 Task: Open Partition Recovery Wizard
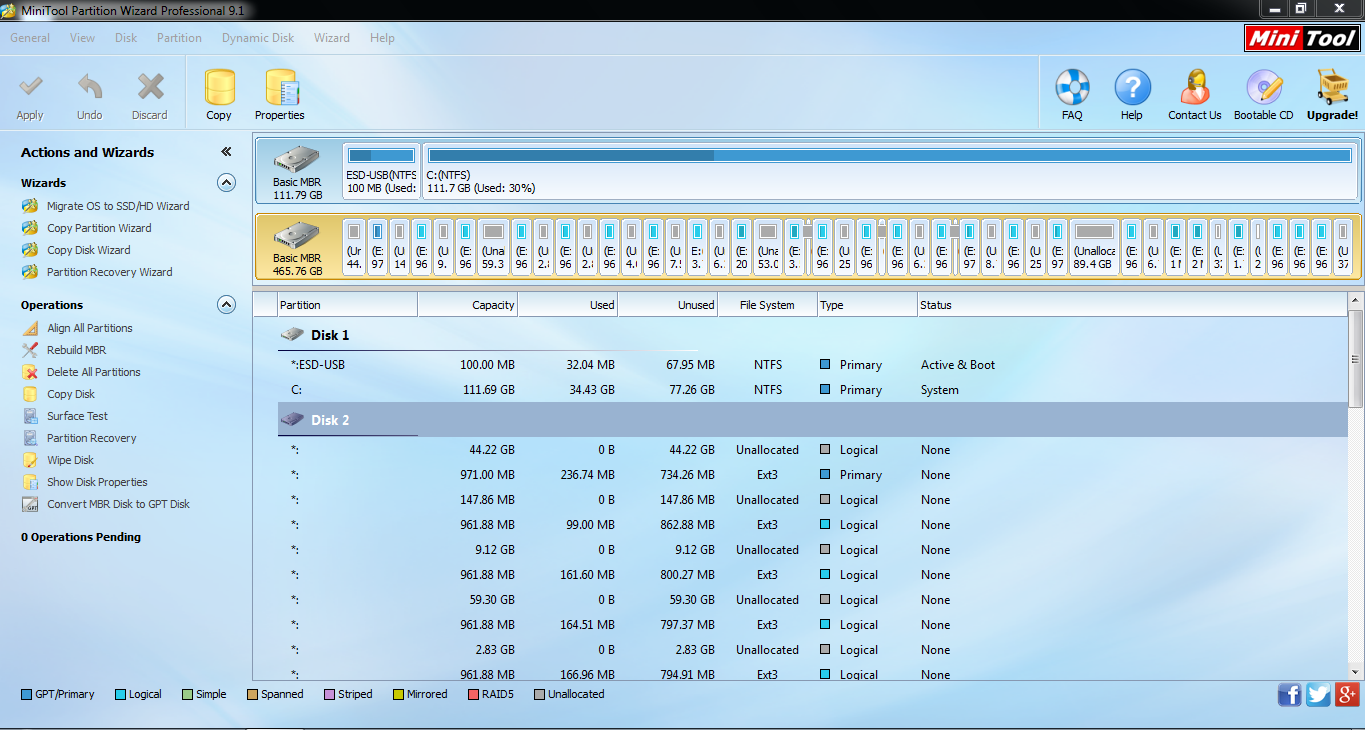pos(109,272)
